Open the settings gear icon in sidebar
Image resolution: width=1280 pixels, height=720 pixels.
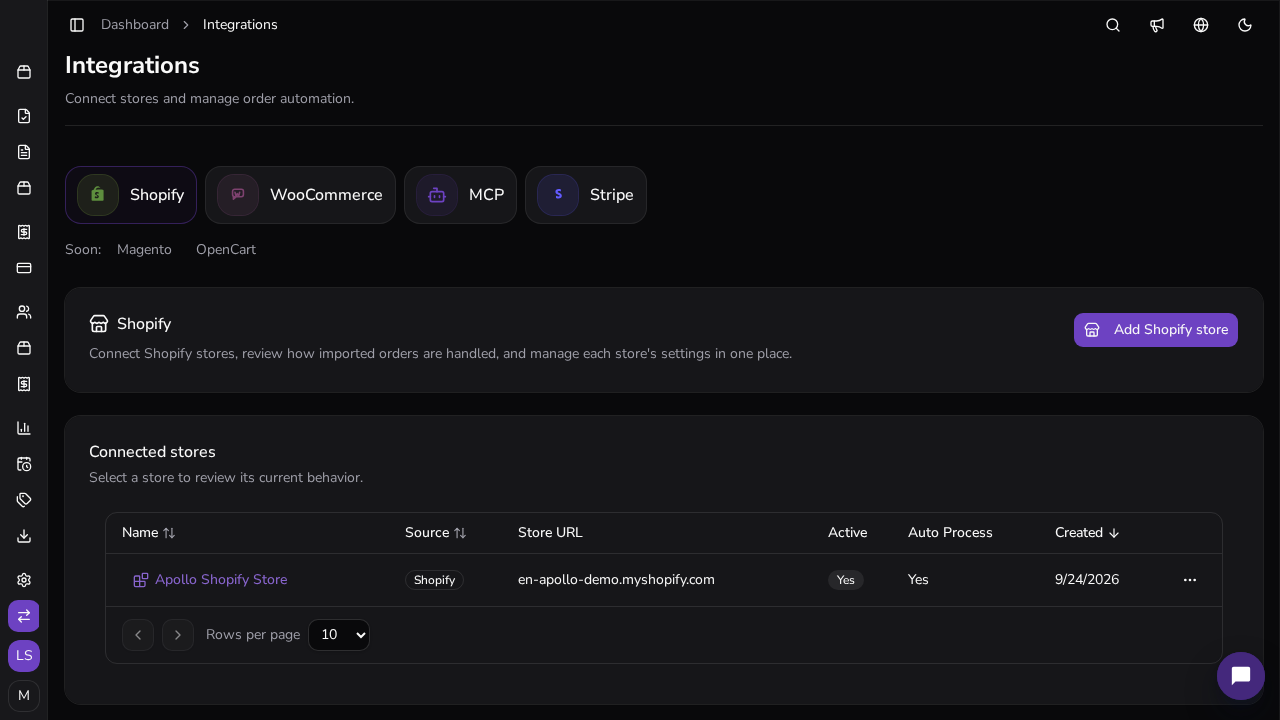coord(24,580)
